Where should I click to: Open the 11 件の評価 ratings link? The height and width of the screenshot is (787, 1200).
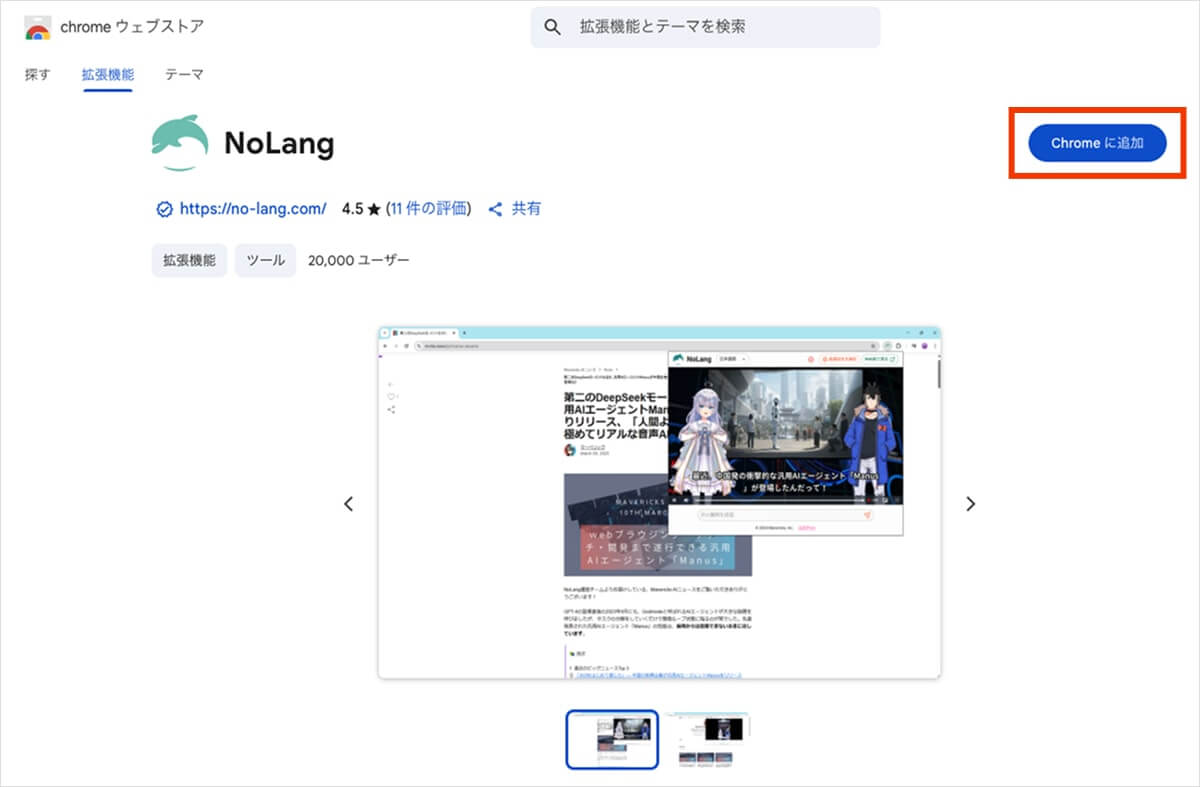pyautogui.click(x=429, y=209)
